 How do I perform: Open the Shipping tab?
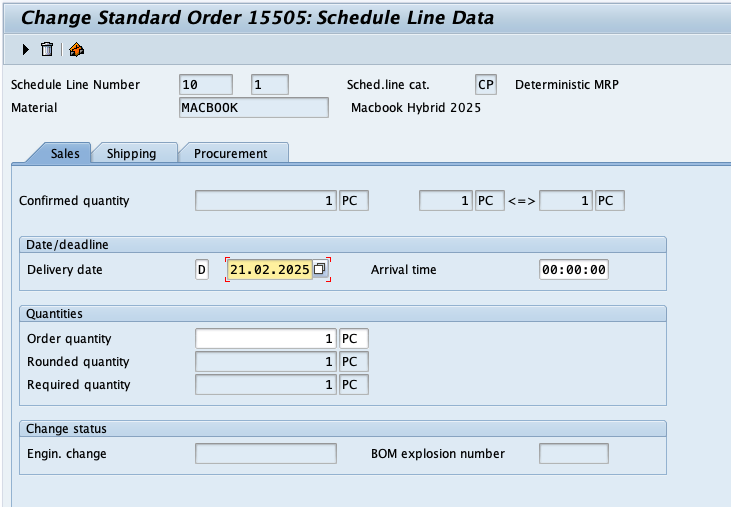pyautogui.click(x=131, y=153)
